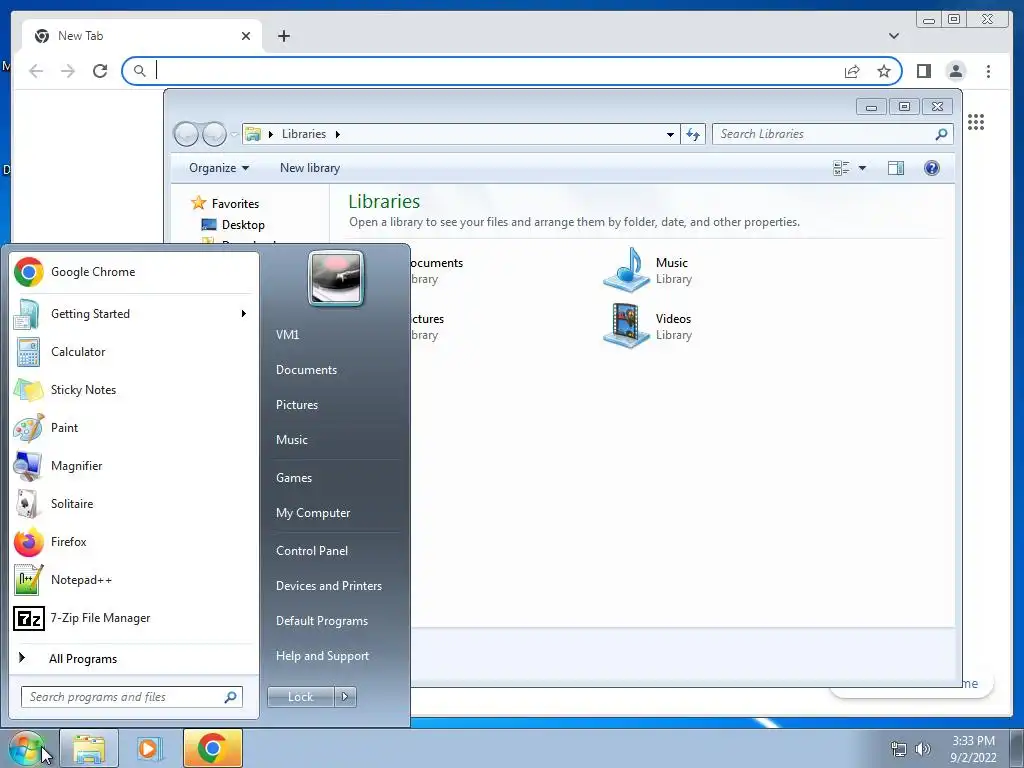Screen dimensions: 1024x768
Task: Open Getting Started from Start menu
Action: tap(133, 314)
